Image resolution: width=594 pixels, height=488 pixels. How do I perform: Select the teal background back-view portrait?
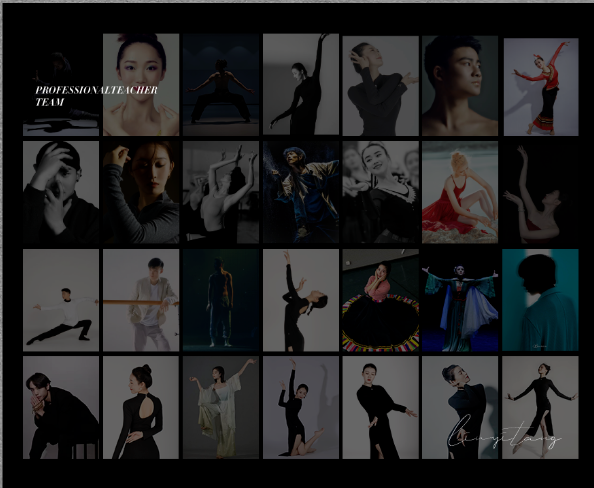pyautogui.click(x=540, y=300)
